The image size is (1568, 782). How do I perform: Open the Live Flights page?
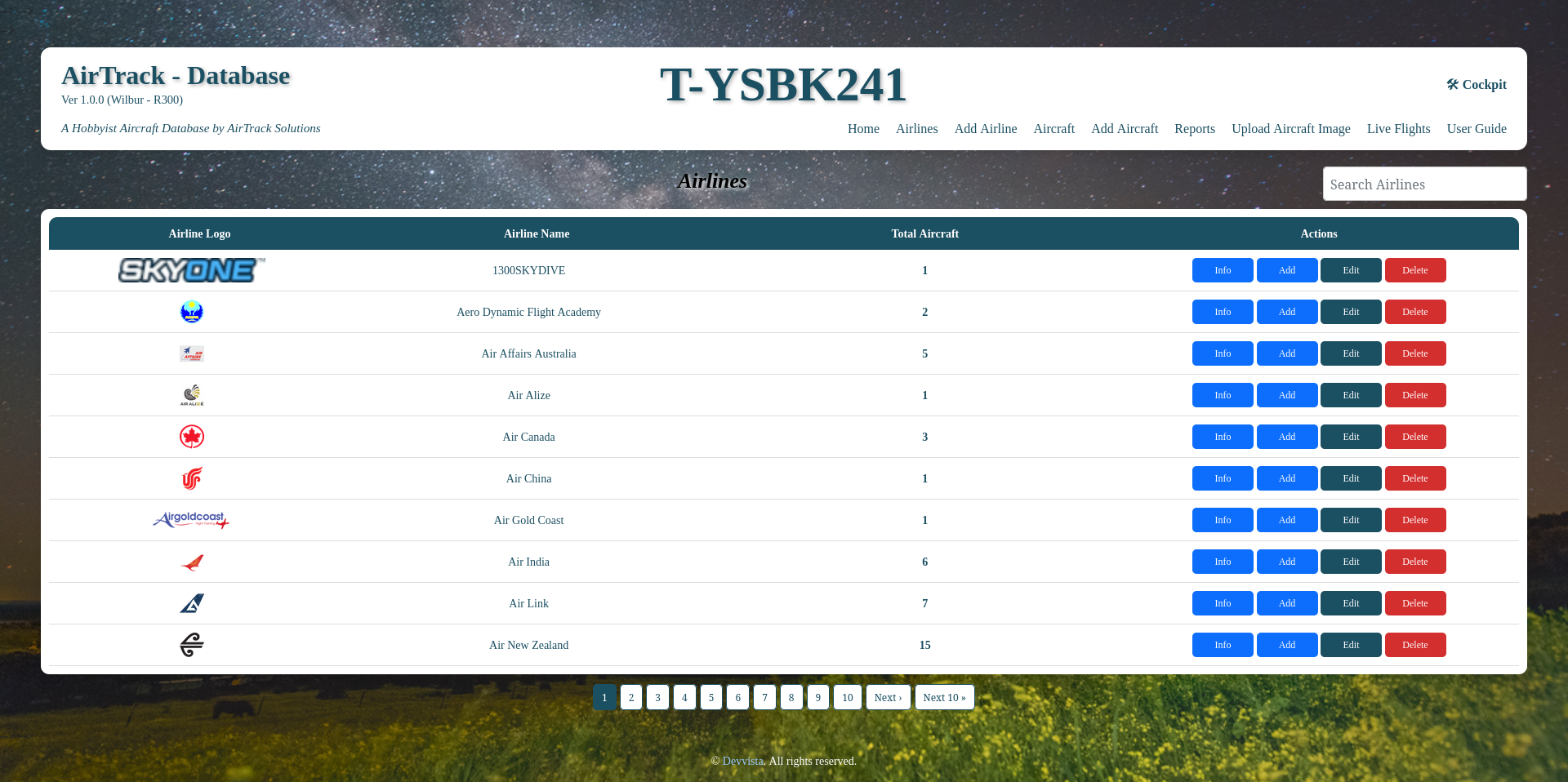point(1399,129)
